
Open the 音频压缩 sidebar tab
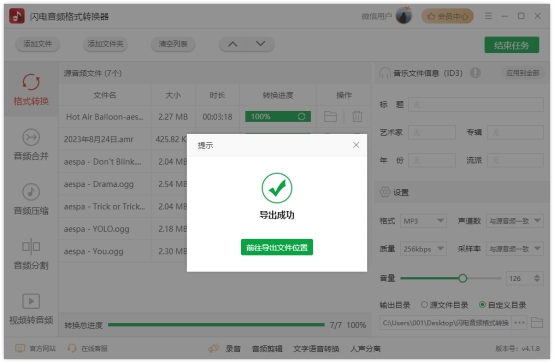tap(31, 199)
